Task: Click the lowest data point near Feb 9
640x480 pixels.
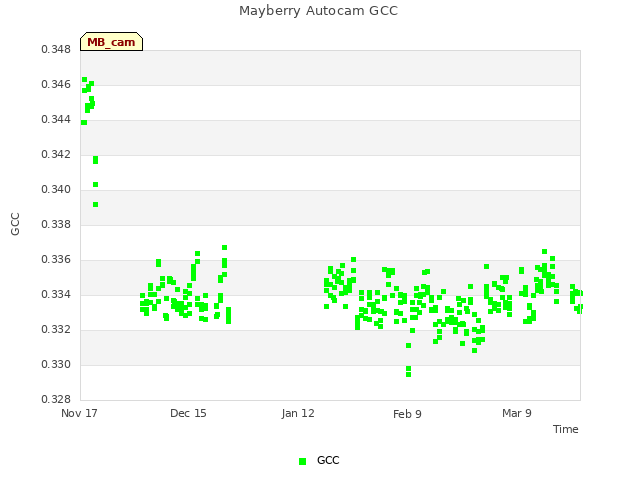Action: (409, 374)
